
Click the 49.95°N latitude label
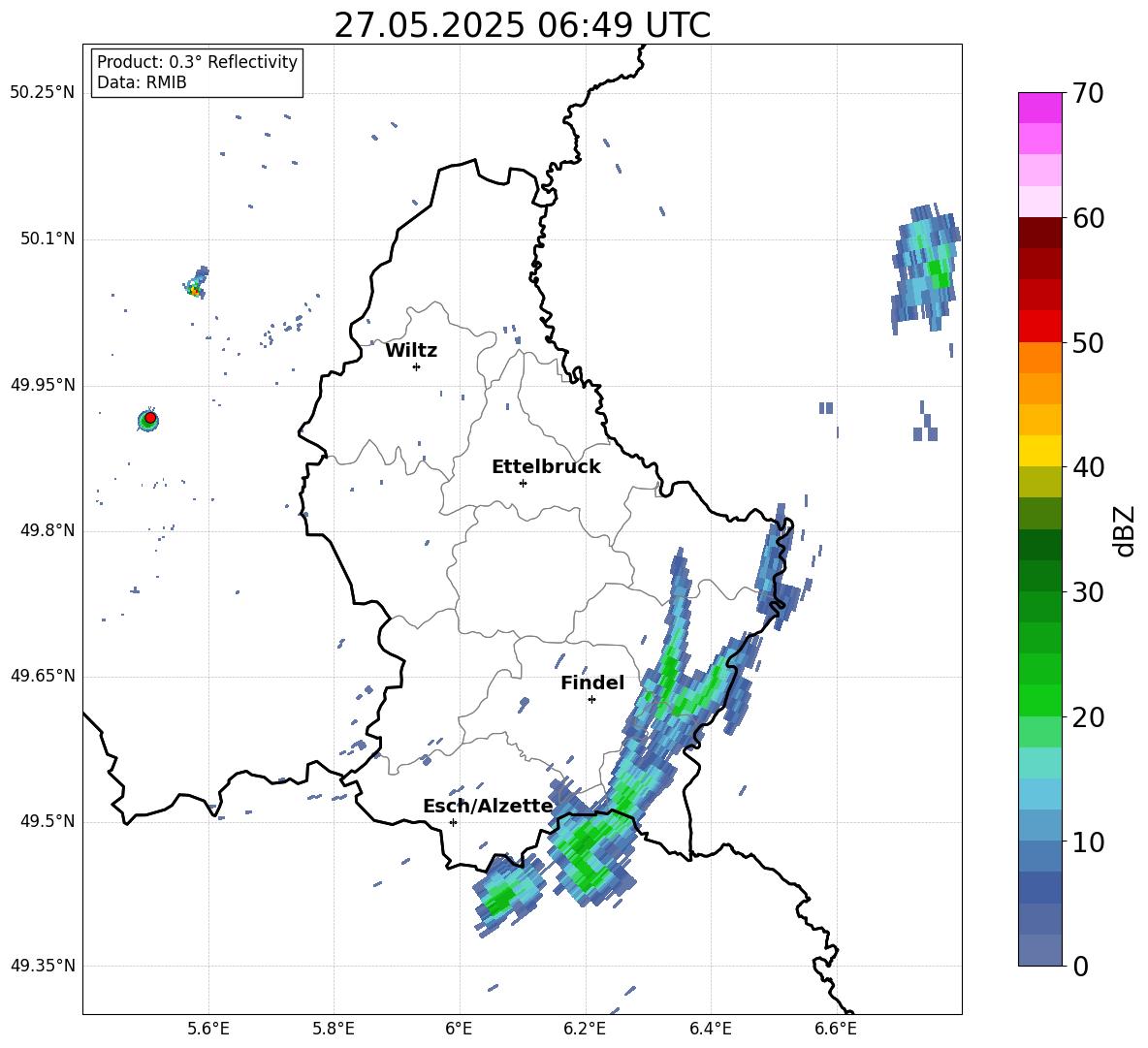43,385
